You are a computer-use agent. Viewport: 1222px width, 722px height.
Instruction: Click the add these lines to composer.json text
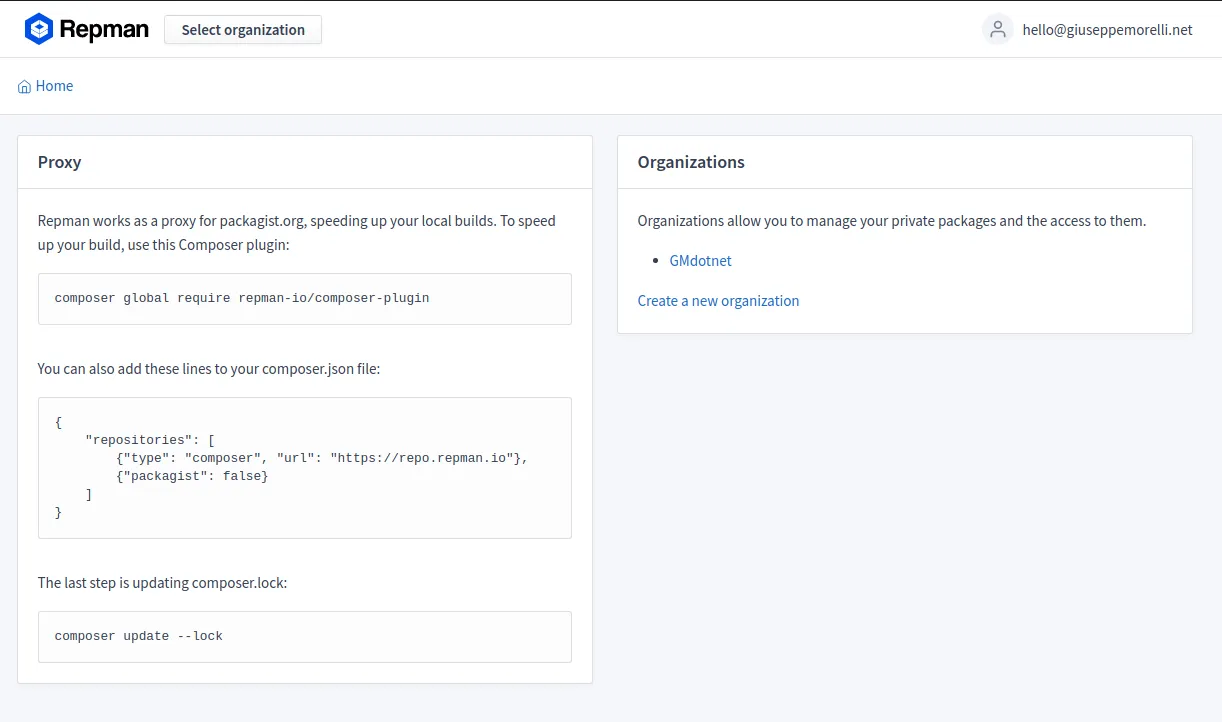coord(209,369)
